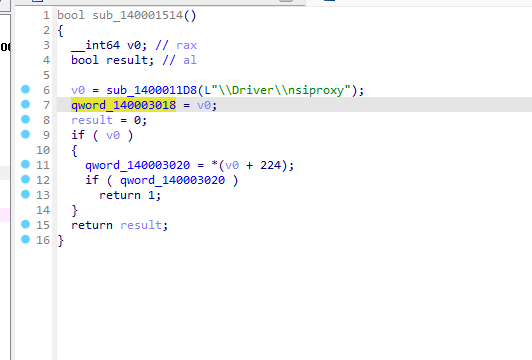Toggle breakpoint dot on line 12
This screenshot has height=360, width=532.
point(25,179)
